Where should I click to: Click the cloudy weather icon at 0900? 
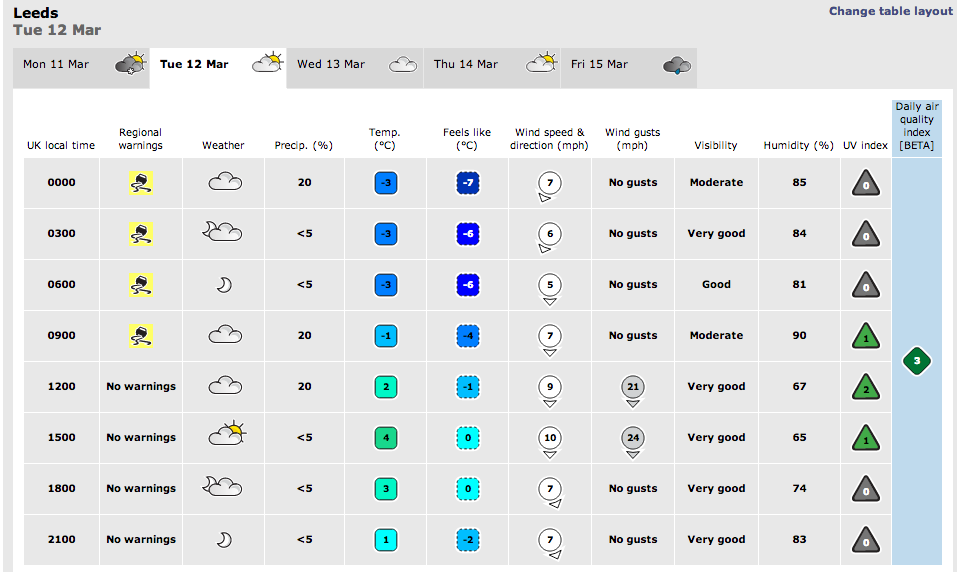[225, 335]
